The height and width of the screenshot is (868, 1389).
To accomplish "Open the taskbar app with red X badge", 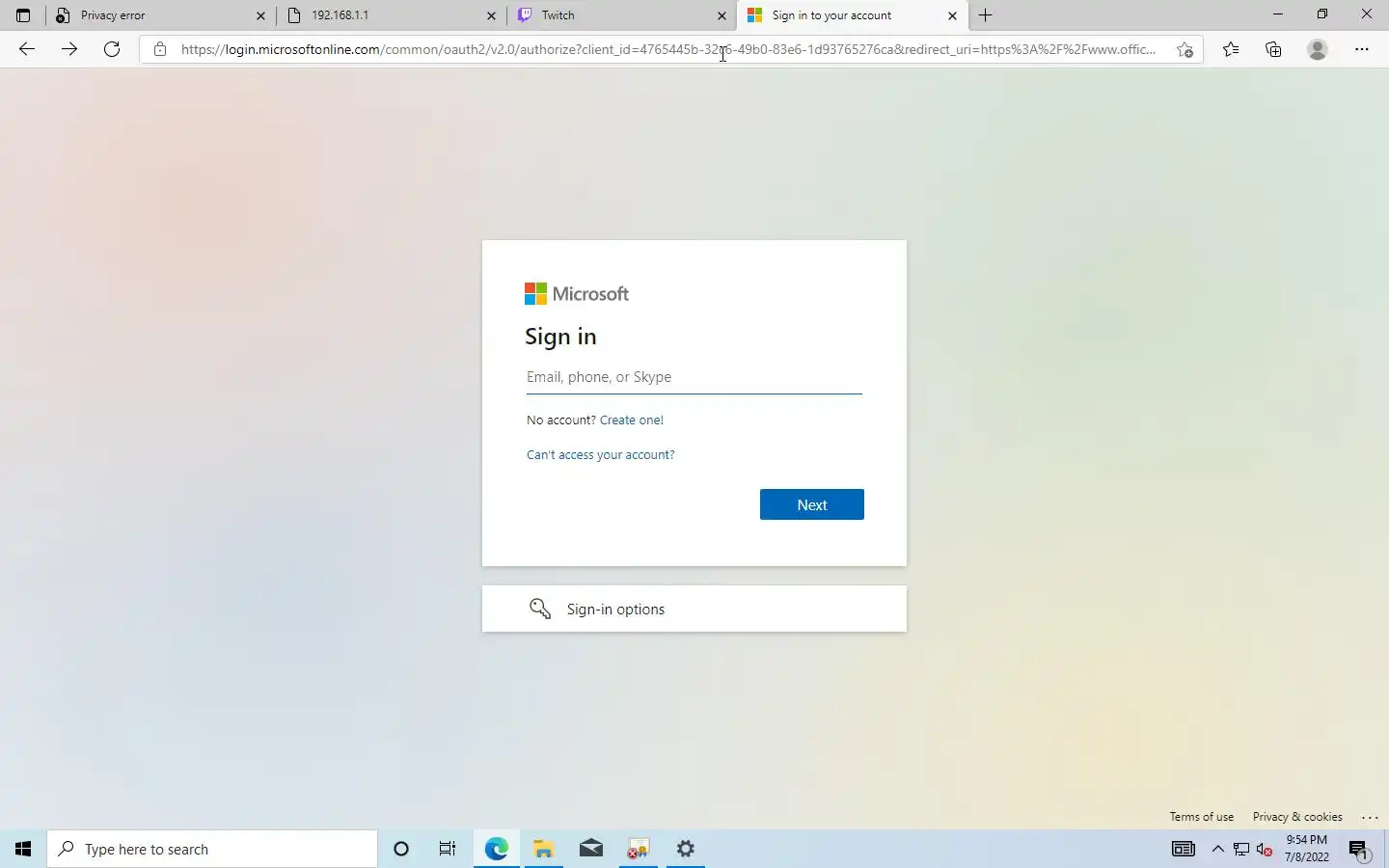I will tap(638, 849).
